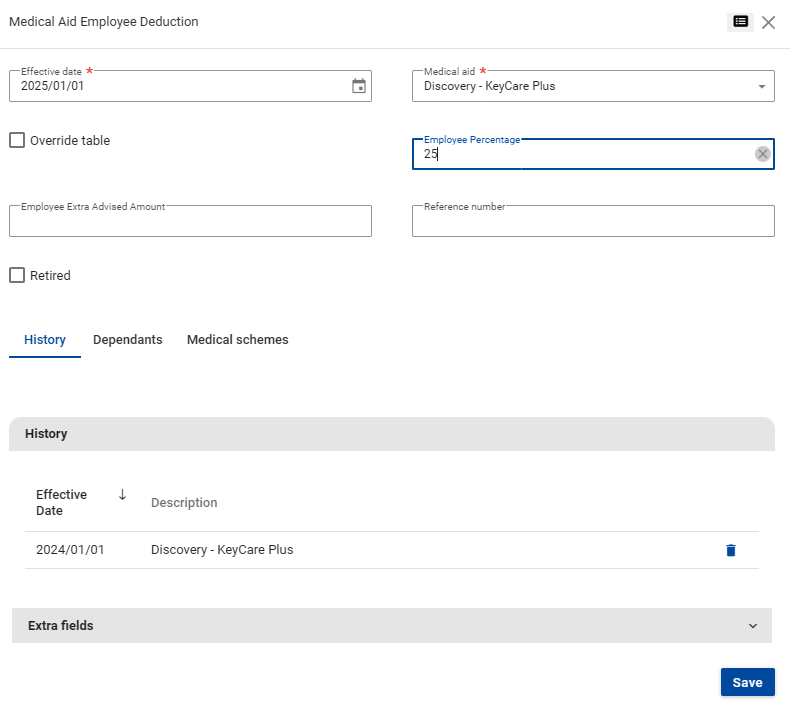790x718 pixels.
Task: Close the Medical Aid Employee Deduction dialog
Action: (x=768, y=22)
